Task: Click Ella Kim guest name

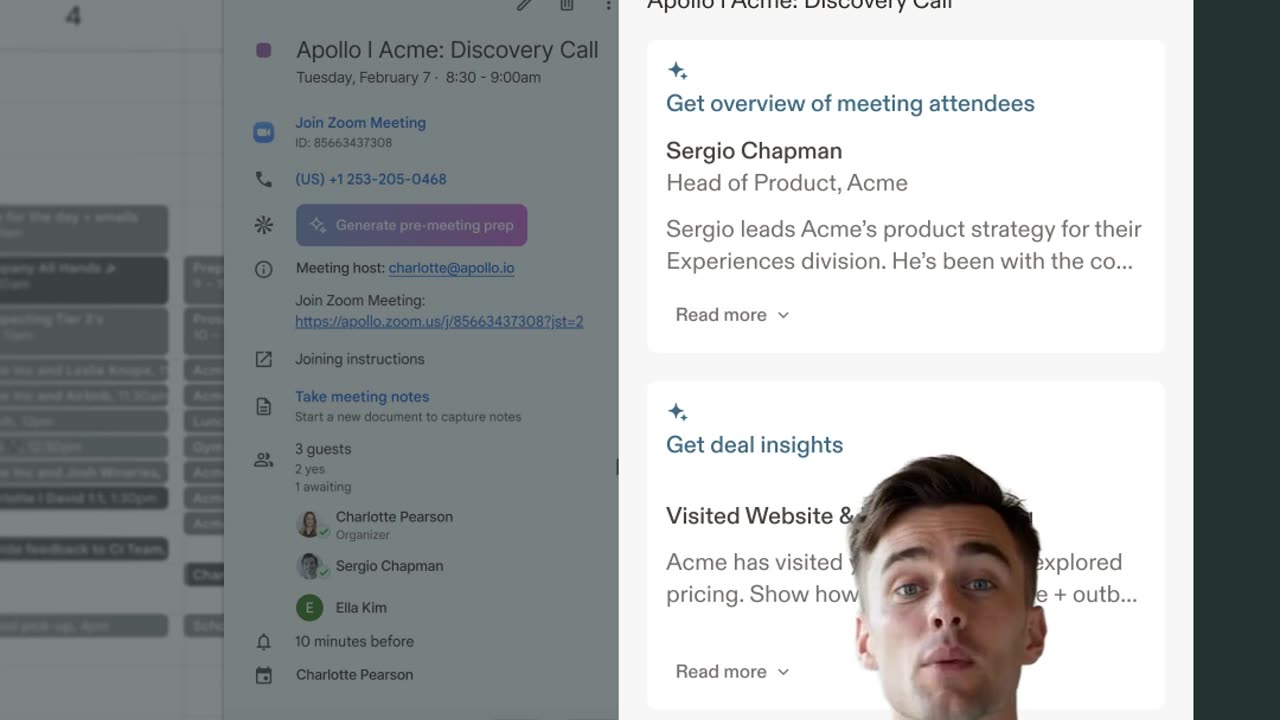Action: 361,607
